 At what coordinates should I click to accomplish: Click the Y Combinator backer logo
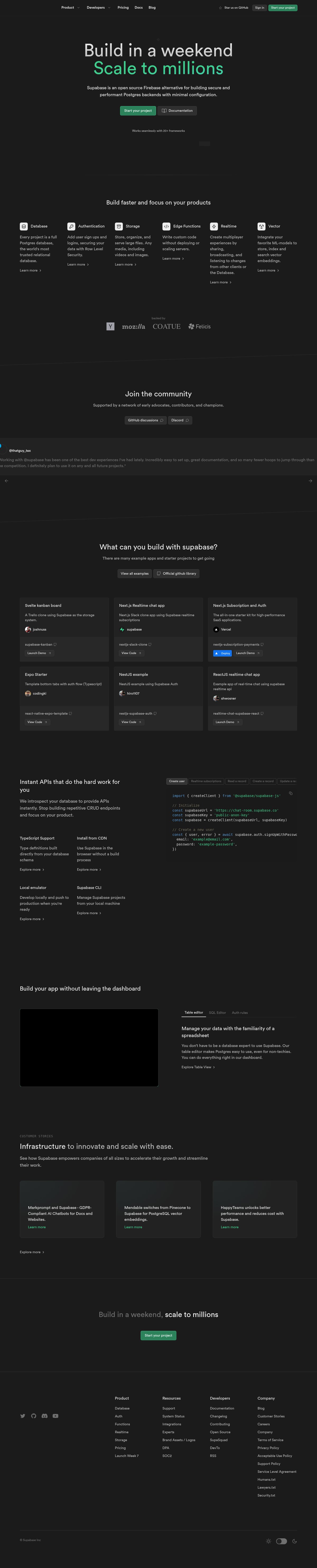[x=110, y=326]
